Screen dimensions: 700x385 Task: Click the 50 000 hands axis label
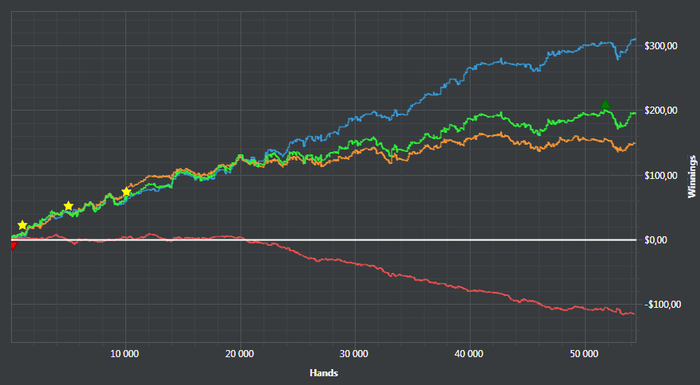pyautogui.click(x=584, y=354)
